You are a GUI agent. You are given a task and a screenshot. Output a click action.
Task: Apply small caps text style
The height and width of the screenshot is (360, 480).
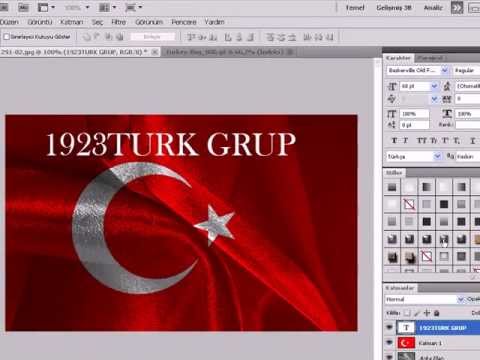click(433, 141)
